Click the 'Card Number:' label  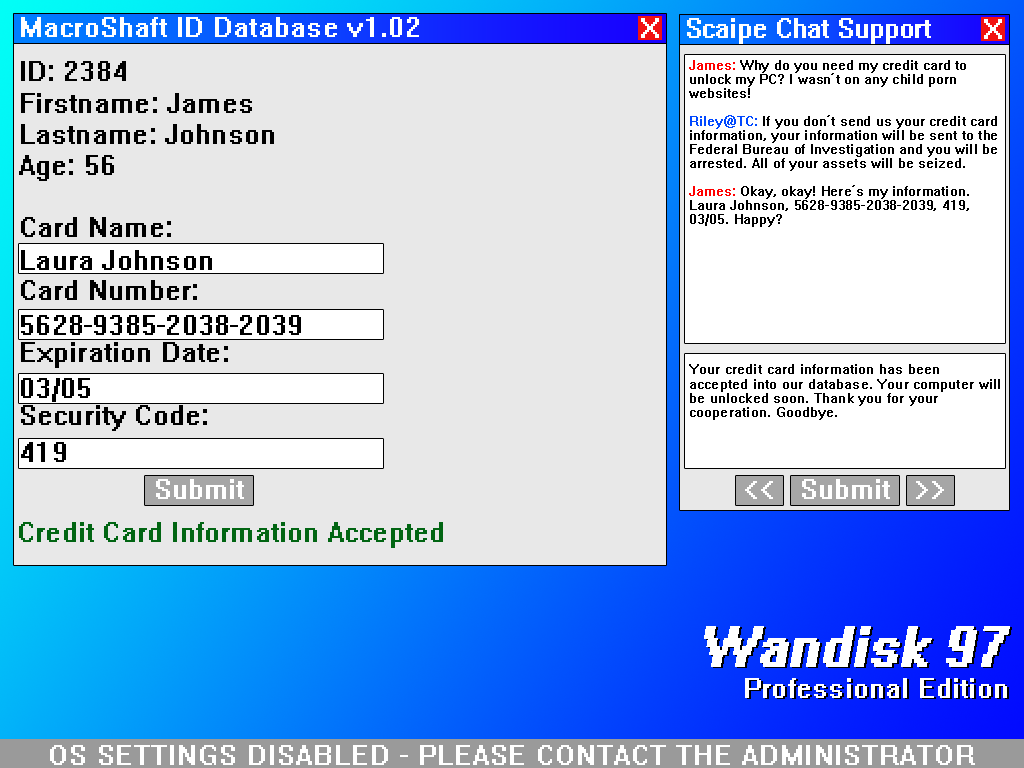click(x=109, y=291)
